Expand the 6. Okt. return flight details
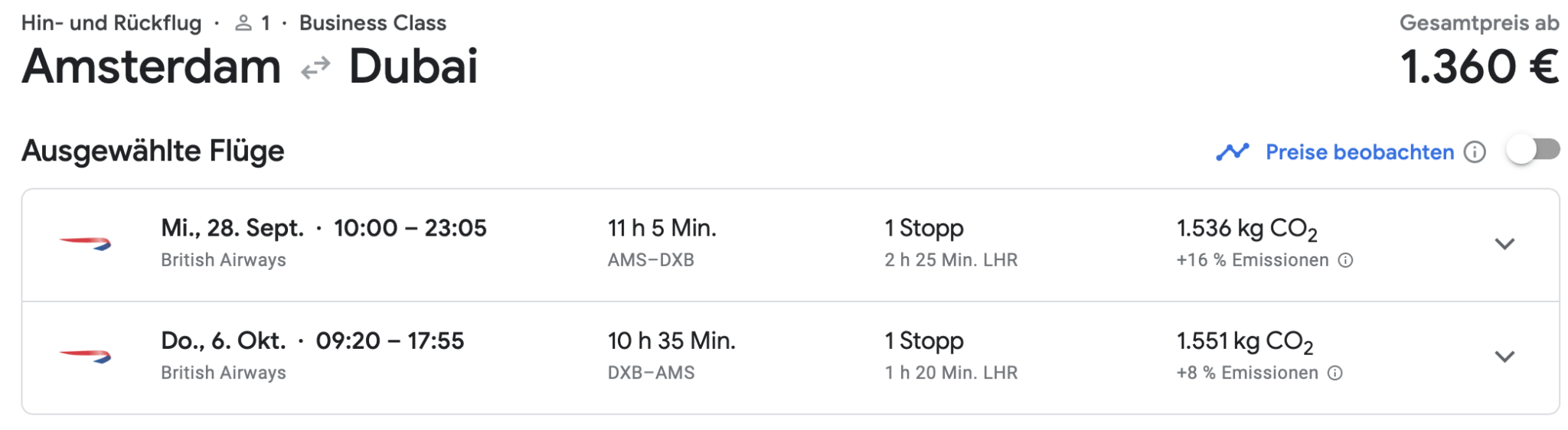This screenshot has height=430, width=1568. pos(1504,357)
